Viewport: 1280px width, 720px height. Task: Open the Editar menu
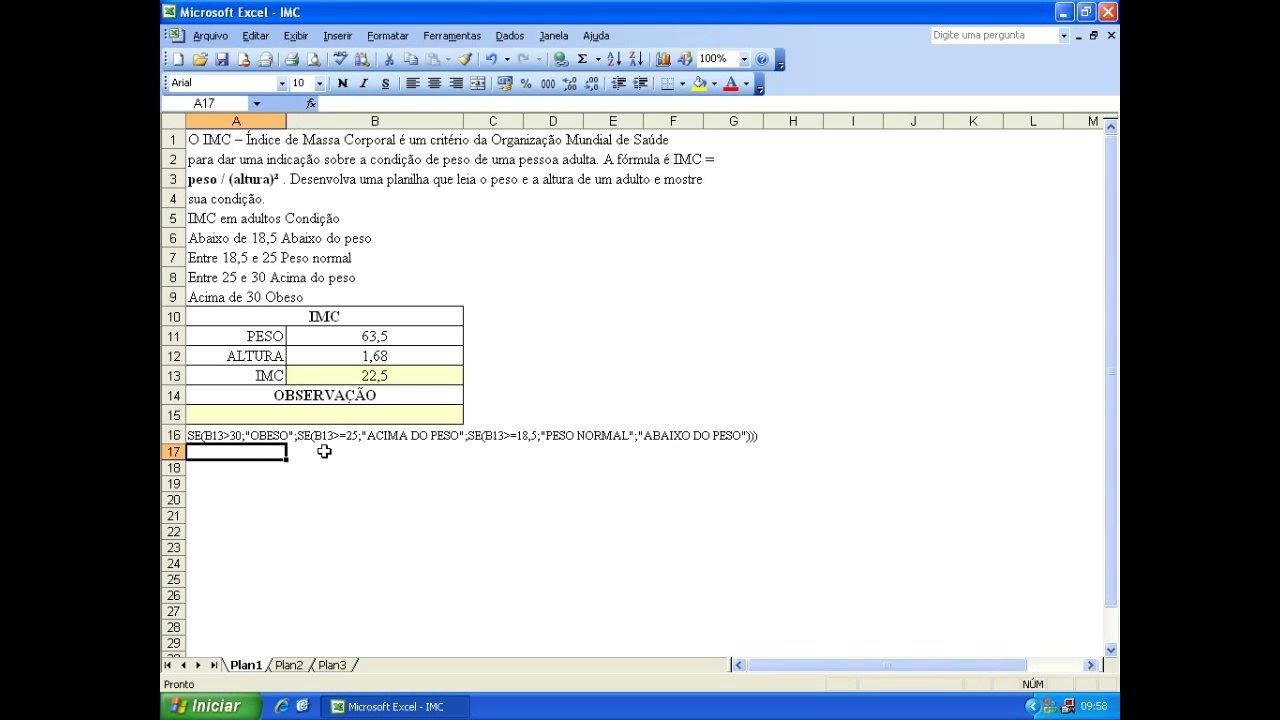[255, 36]
